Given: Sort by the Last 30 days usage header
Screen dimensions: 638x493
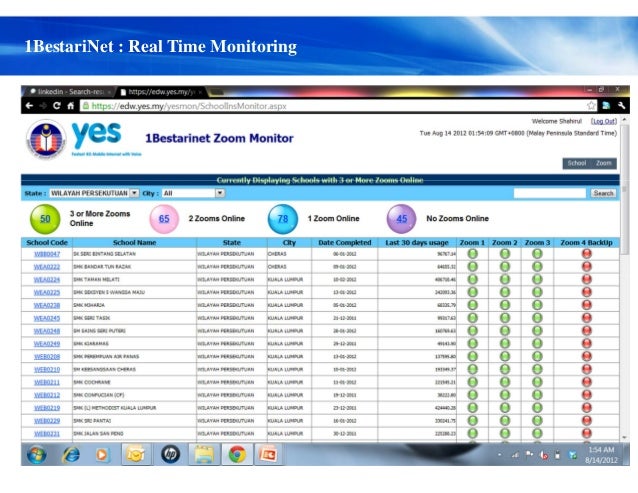Looking at the screenshot, I should pos(417,243).
